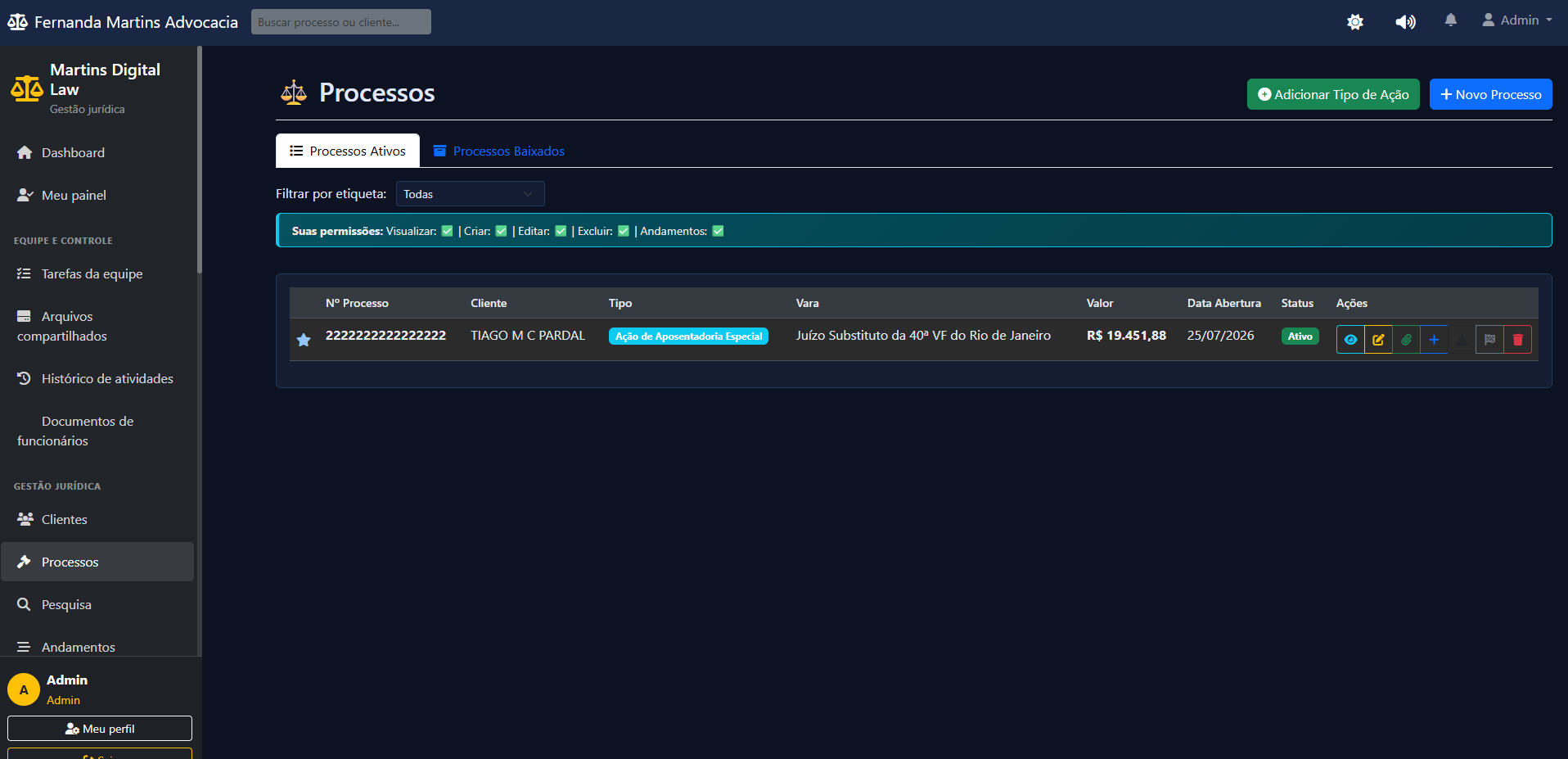Click Adicionar Tipo de Ação button

[x=1333, y=94]
